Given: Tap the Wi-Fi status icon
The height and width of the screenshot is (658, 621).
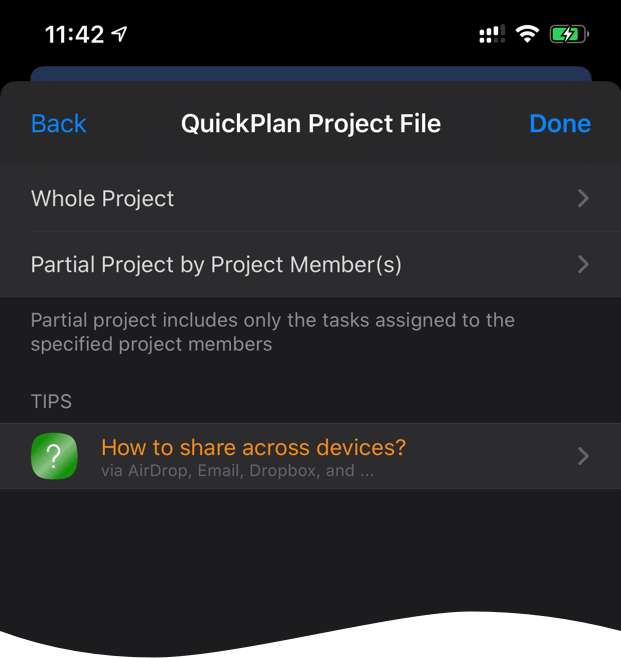Looking at the screenshot, I should coord(527,35).
